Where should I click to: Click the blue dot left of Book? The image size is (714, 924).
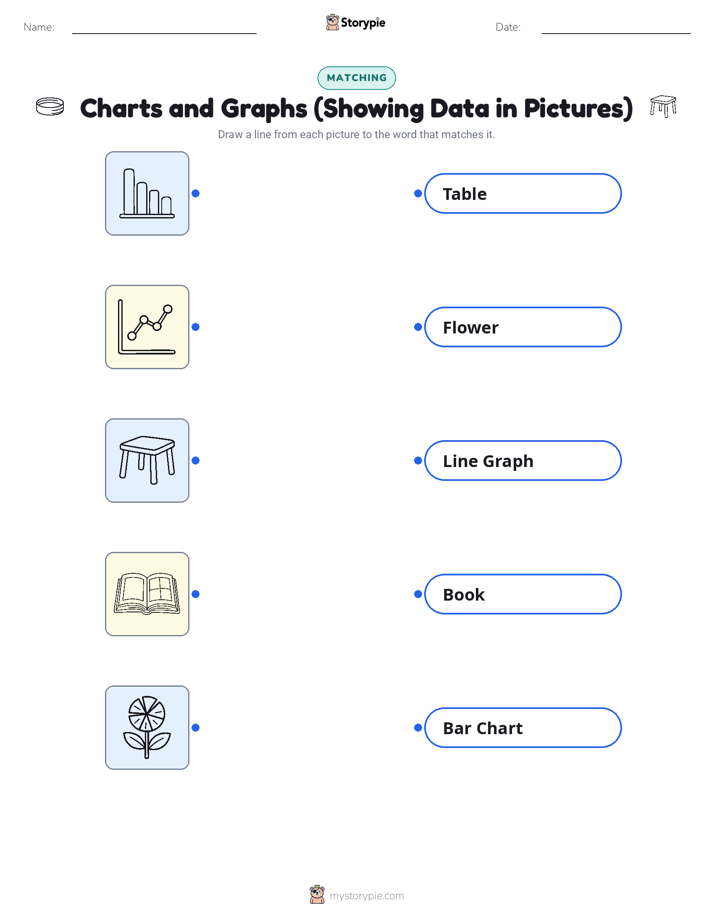(418, 594)
